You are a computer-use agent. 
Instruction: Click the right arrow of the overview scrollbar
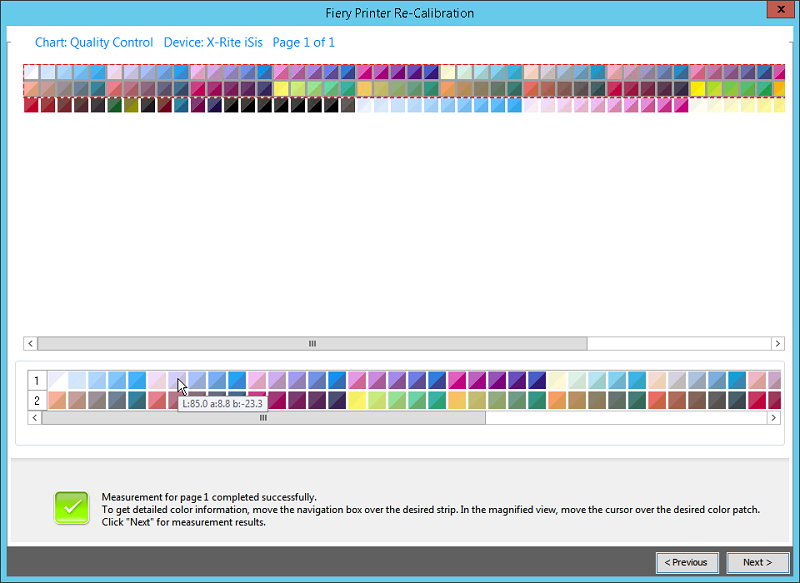778,343
